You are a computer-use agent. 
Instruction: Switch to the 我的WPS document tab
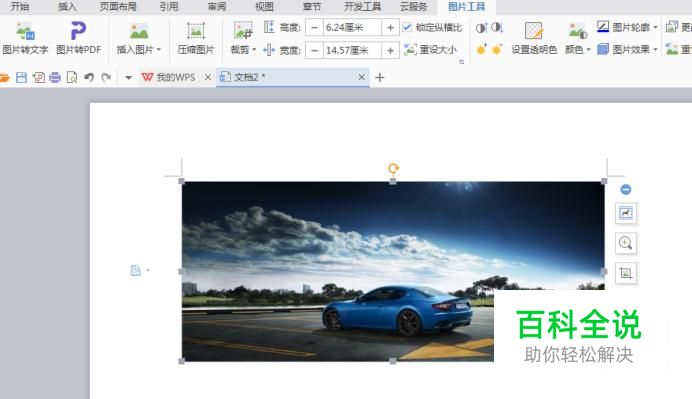[x=169, y=77]
